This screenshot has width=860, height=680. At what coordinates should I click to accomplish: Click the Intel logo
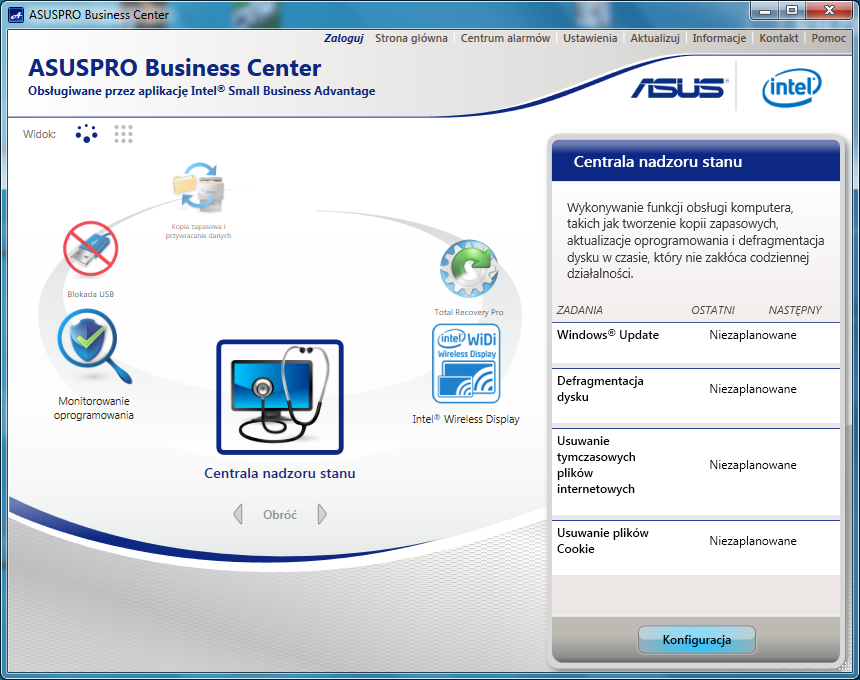(791, 88)
